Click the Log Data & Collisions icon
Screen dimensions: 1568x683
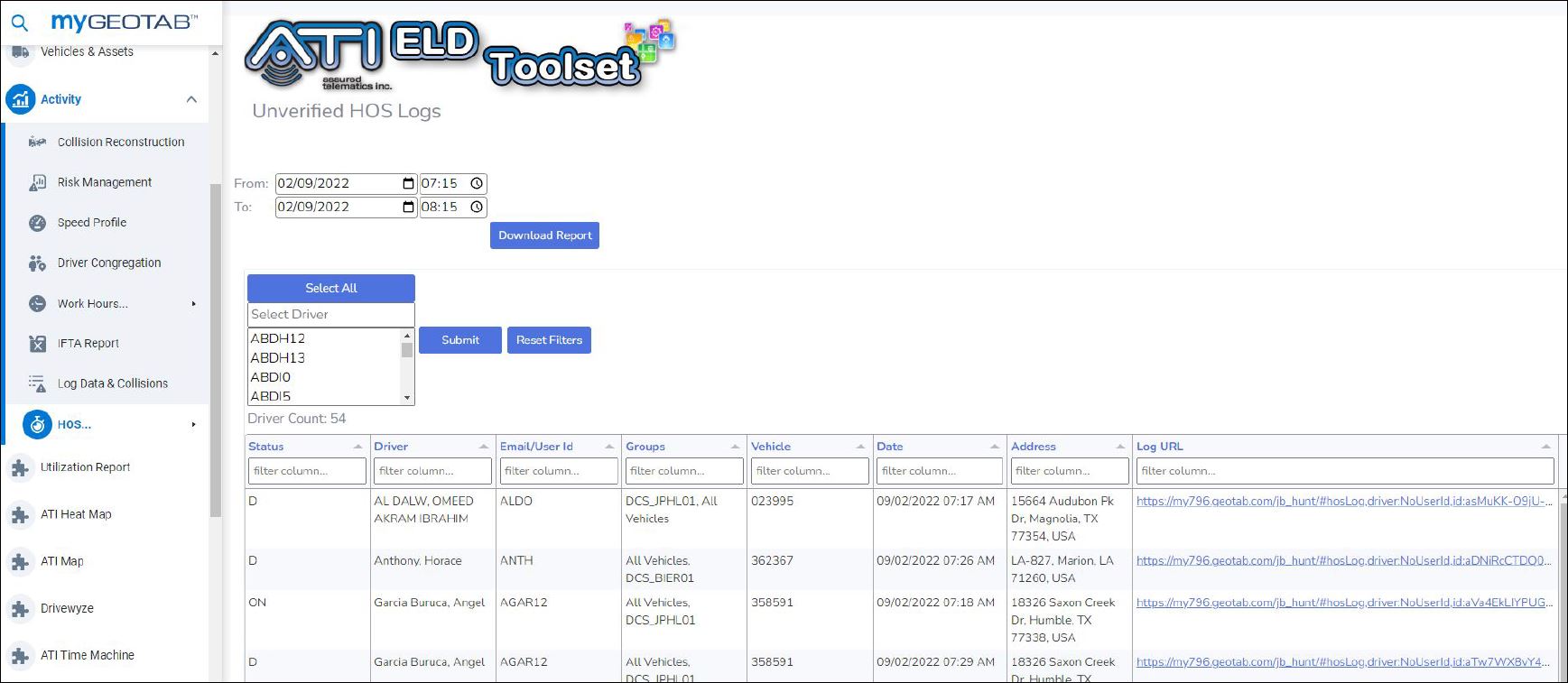pyautogui.click(x=37, y=383)
